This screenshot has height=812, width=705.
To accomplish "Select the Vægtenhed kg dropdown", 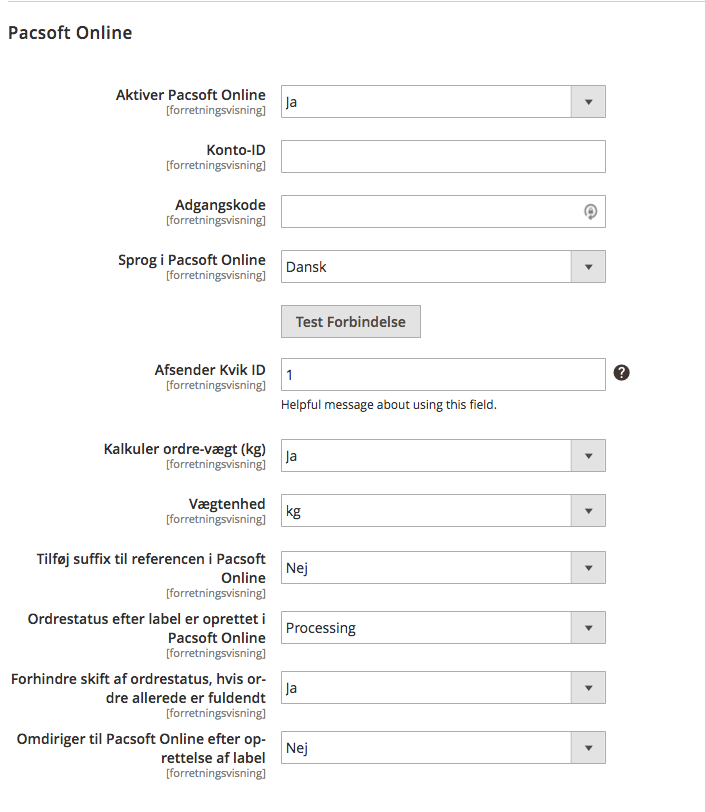I will [443, 511].
